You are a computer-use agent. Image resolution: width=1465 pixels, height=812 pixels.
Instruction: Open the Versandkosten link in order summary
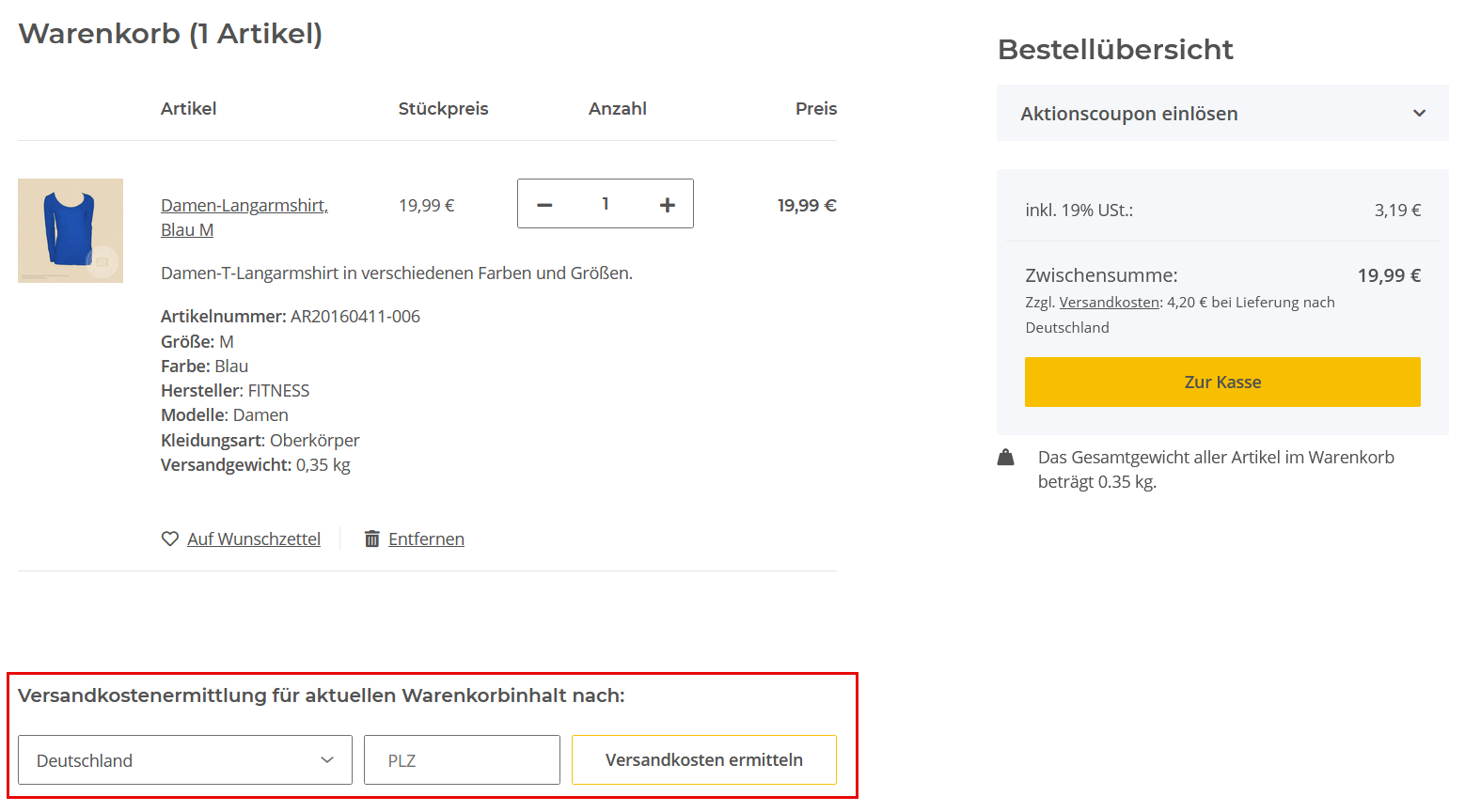click(x=1110, y=303)
